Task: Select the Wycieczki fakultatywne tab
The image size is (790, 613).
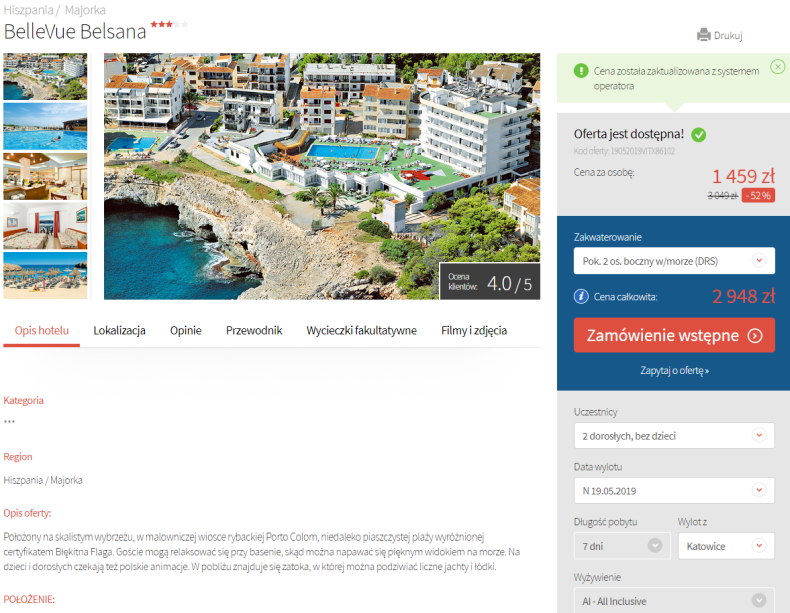Action: click(x=361, y=330)
